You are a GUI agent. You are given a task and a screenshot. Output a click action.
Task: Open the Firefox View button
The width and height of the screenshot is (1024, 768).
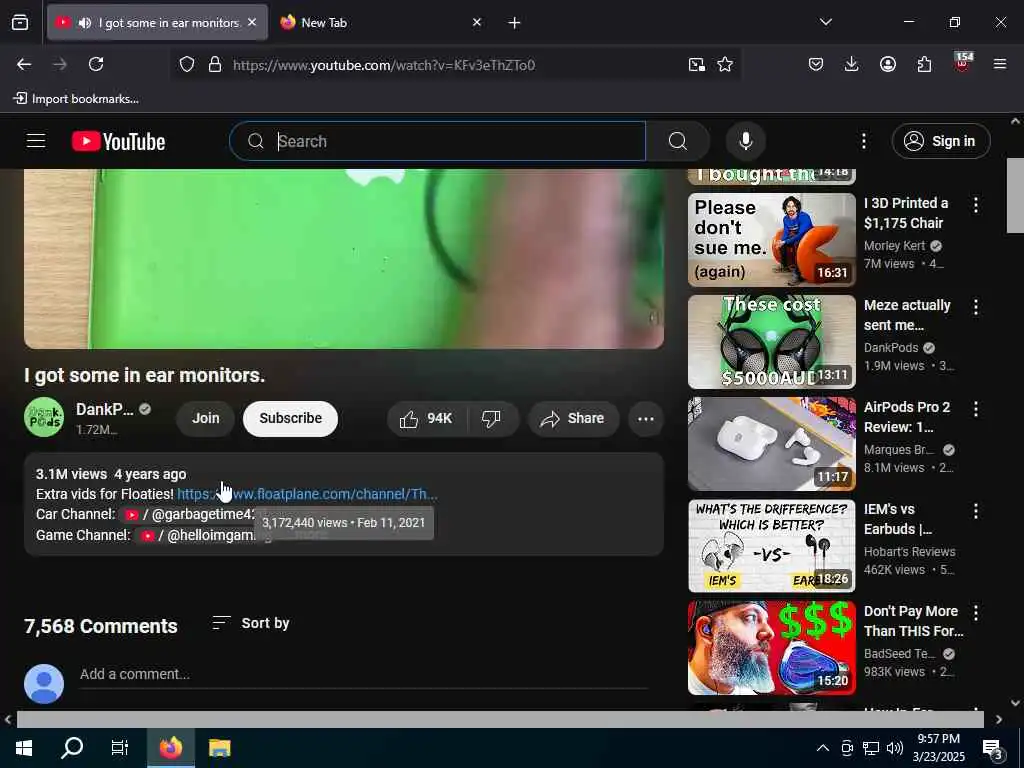click(x=20, y=22)
